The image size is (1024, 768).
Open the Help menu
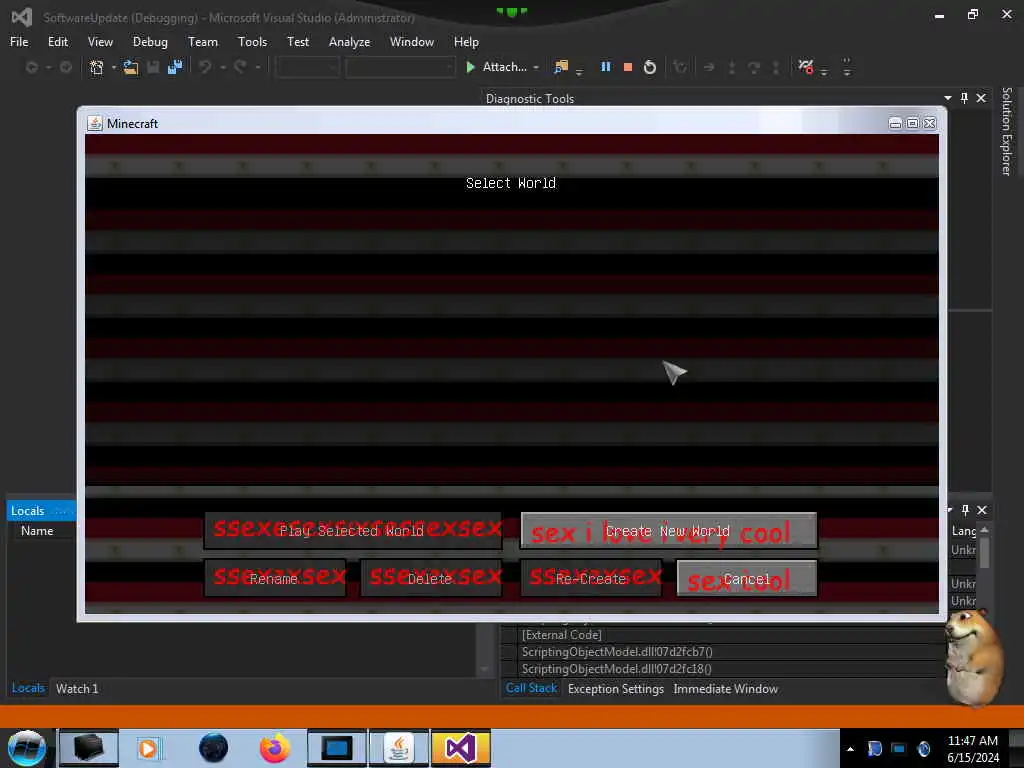(x=466, y=42)
